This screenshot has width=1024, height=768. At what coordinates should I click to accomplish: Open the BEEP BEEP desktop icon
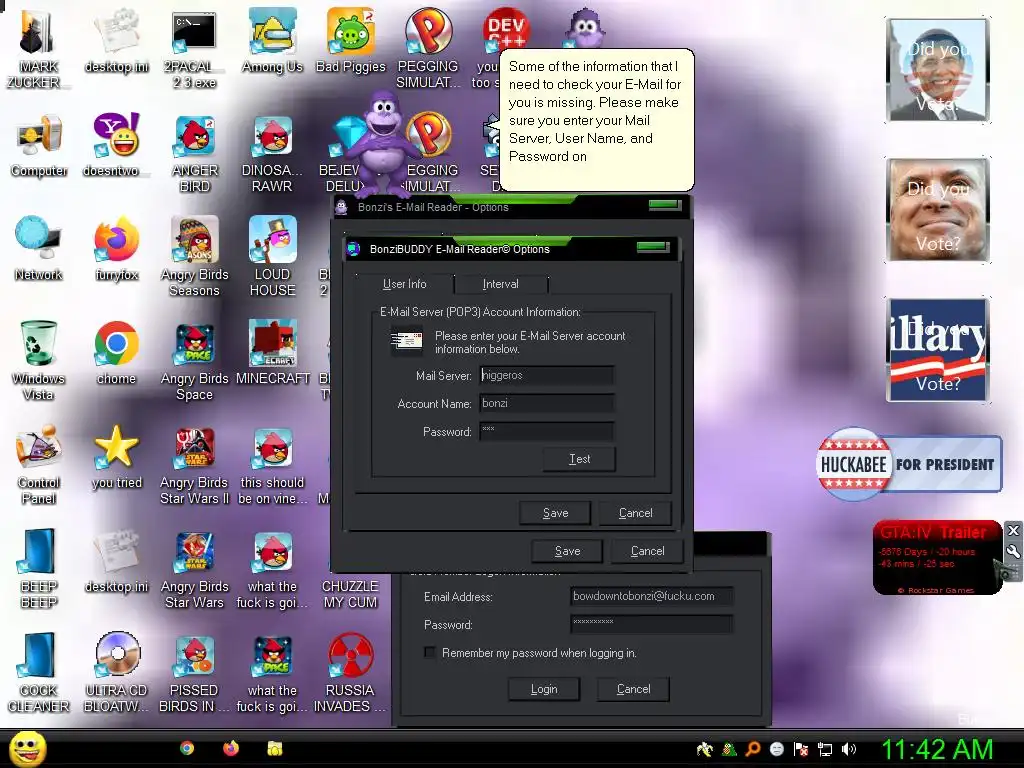(39, 568)
